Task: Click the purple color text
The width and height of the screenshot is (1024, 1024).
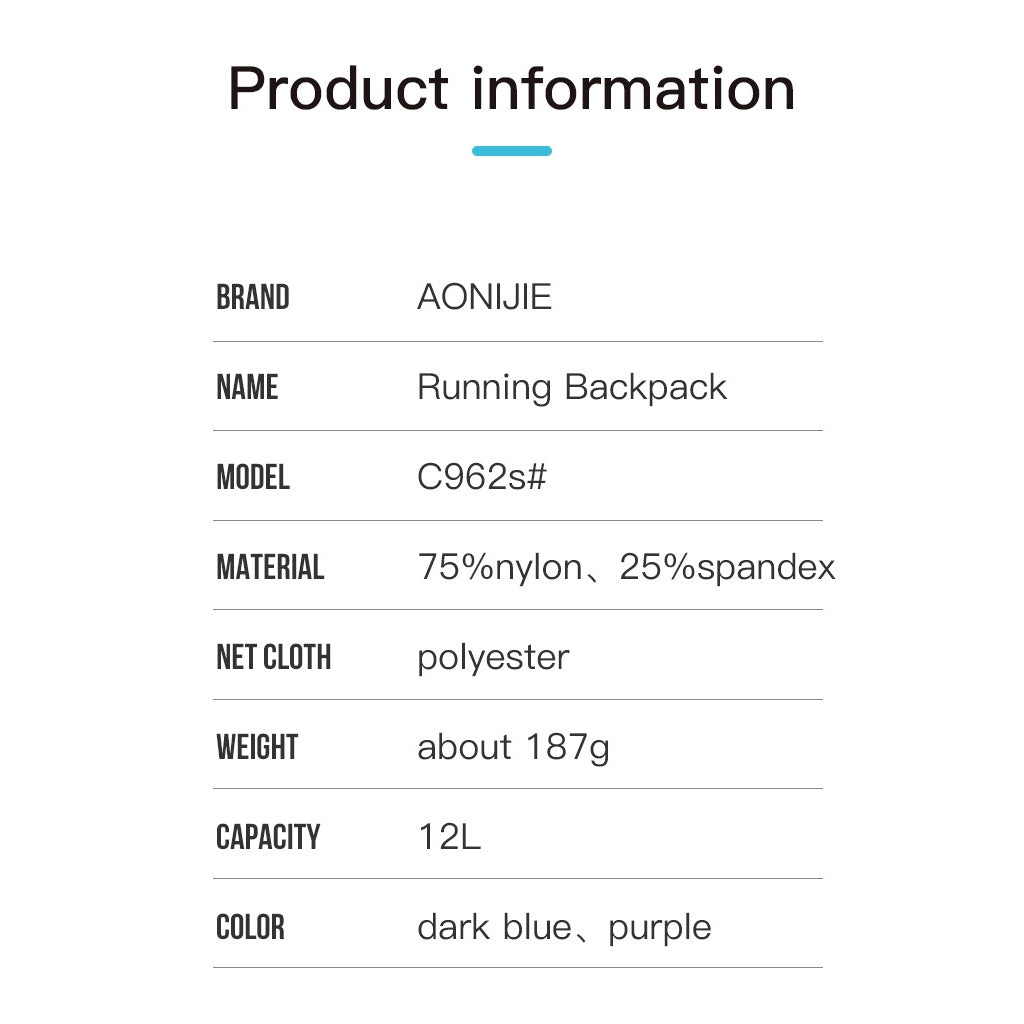Action: 660,928
